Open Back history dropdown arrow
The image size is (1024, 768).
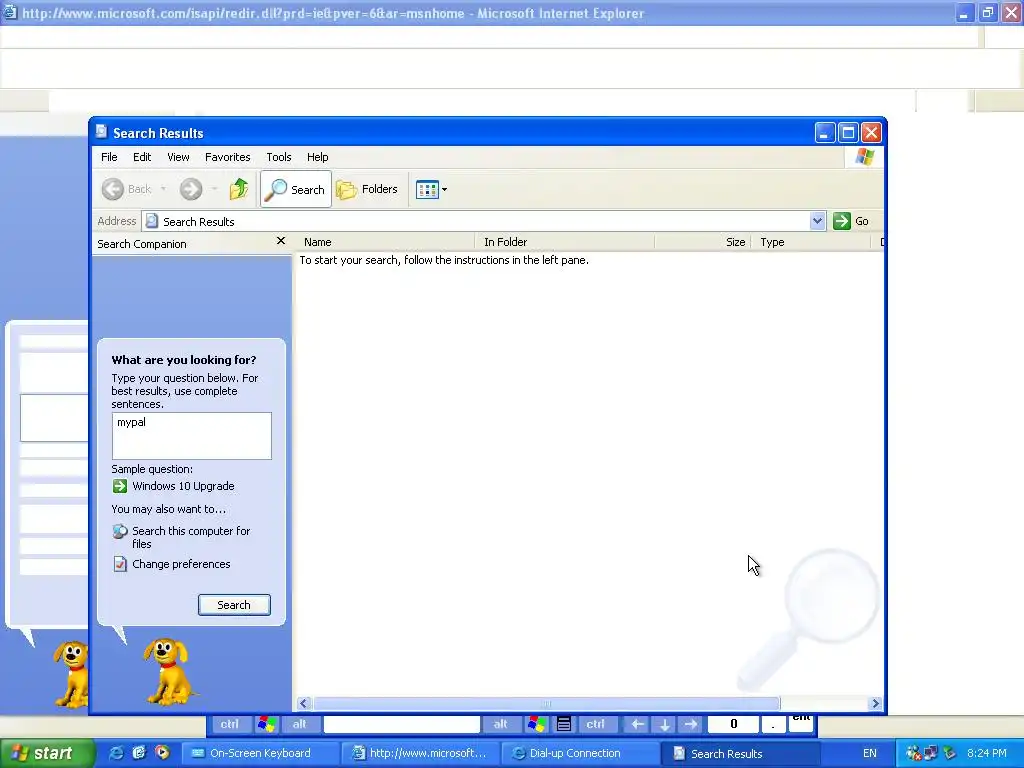coord(163,189)
